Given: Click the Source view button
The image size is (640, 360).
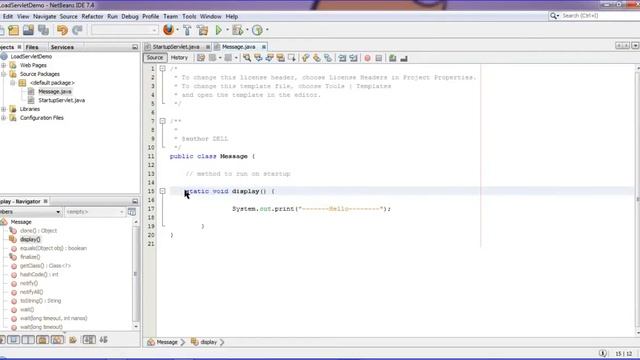Looking at the screenshot, I should coord(155,58).
